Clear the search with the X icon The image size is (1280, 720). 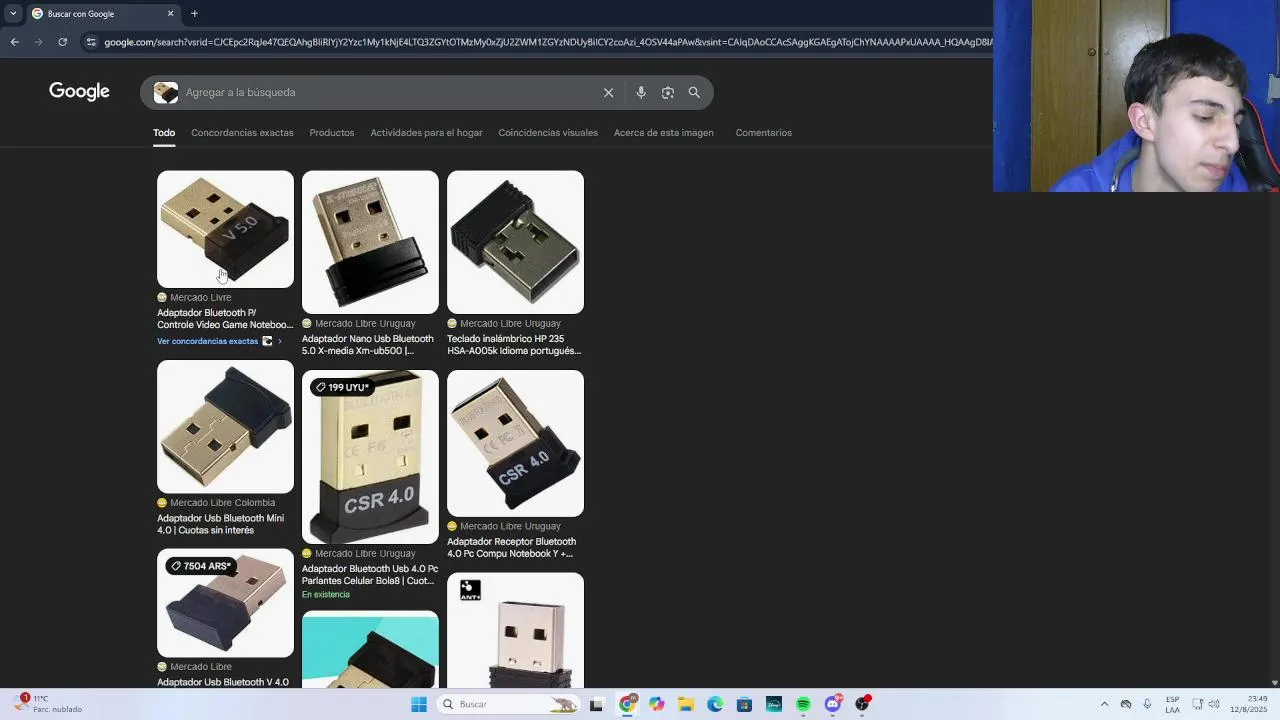(608, 92)
